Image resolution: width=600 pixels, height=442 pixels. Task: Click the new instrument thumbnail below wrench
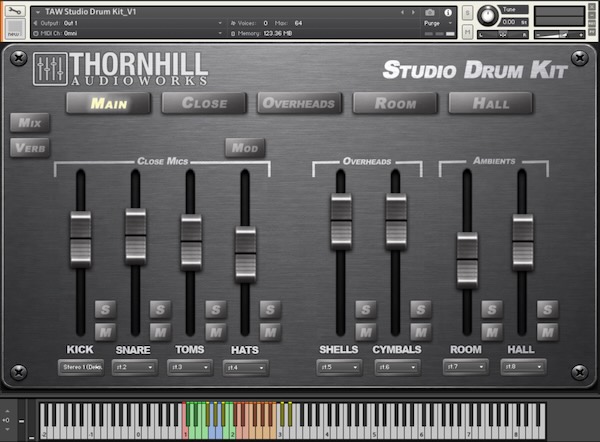pos(15,29)
